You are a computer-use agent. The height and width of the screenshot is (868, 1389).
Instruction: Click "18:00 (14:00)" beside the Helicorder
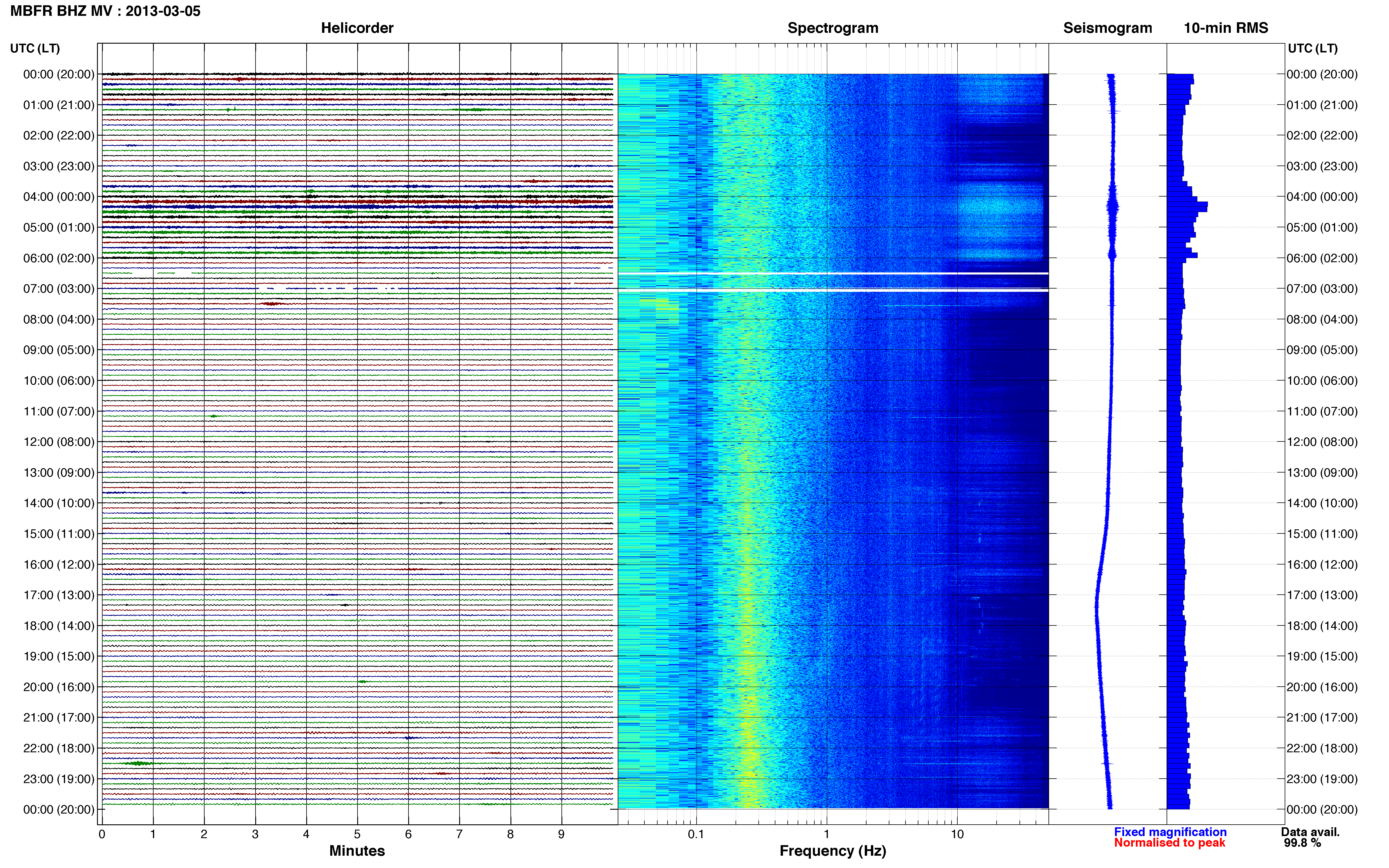(x=59, y=626)
